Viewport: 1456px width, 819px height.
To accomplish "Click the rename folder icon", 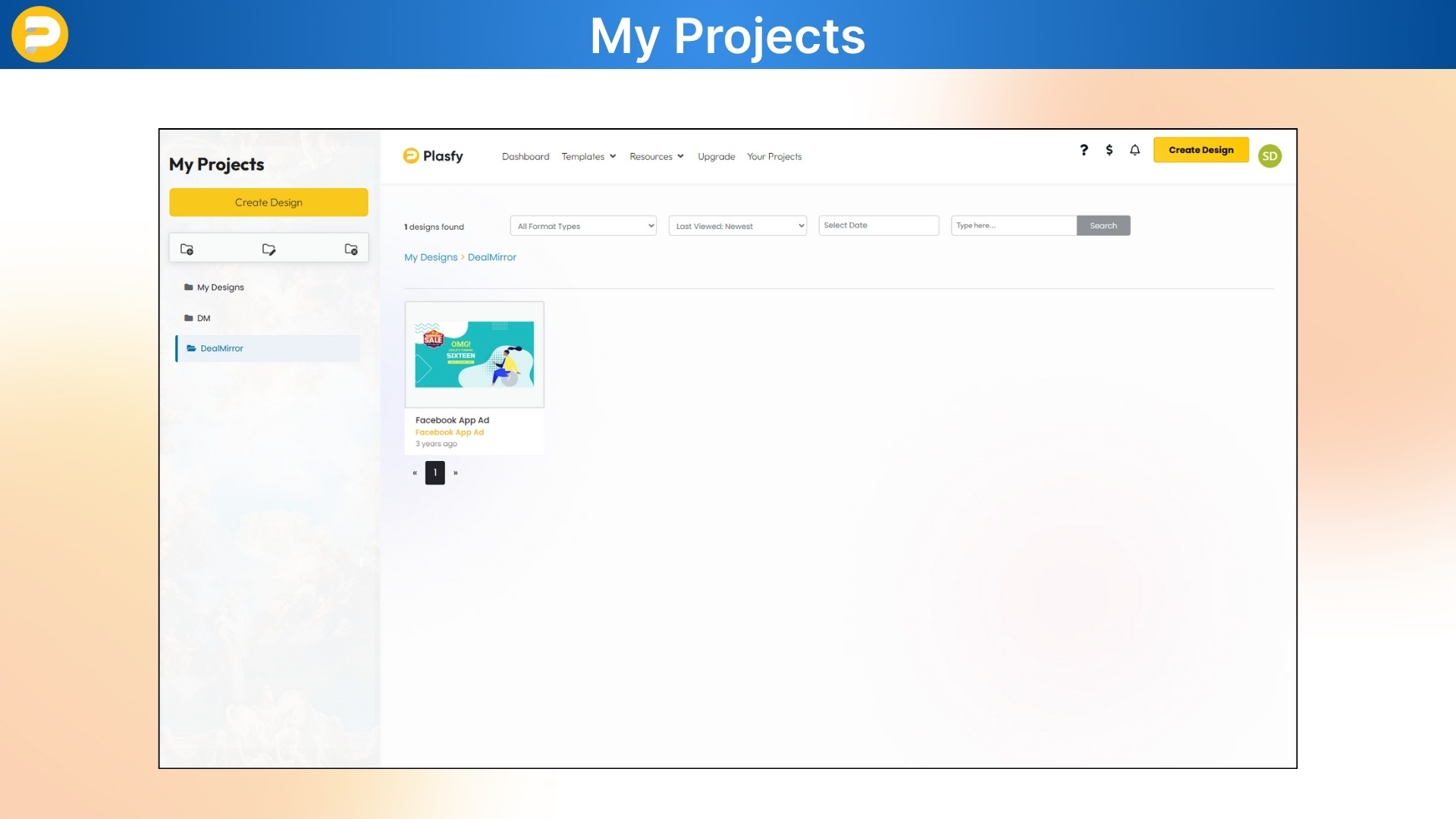I will (x=268, y=249).
